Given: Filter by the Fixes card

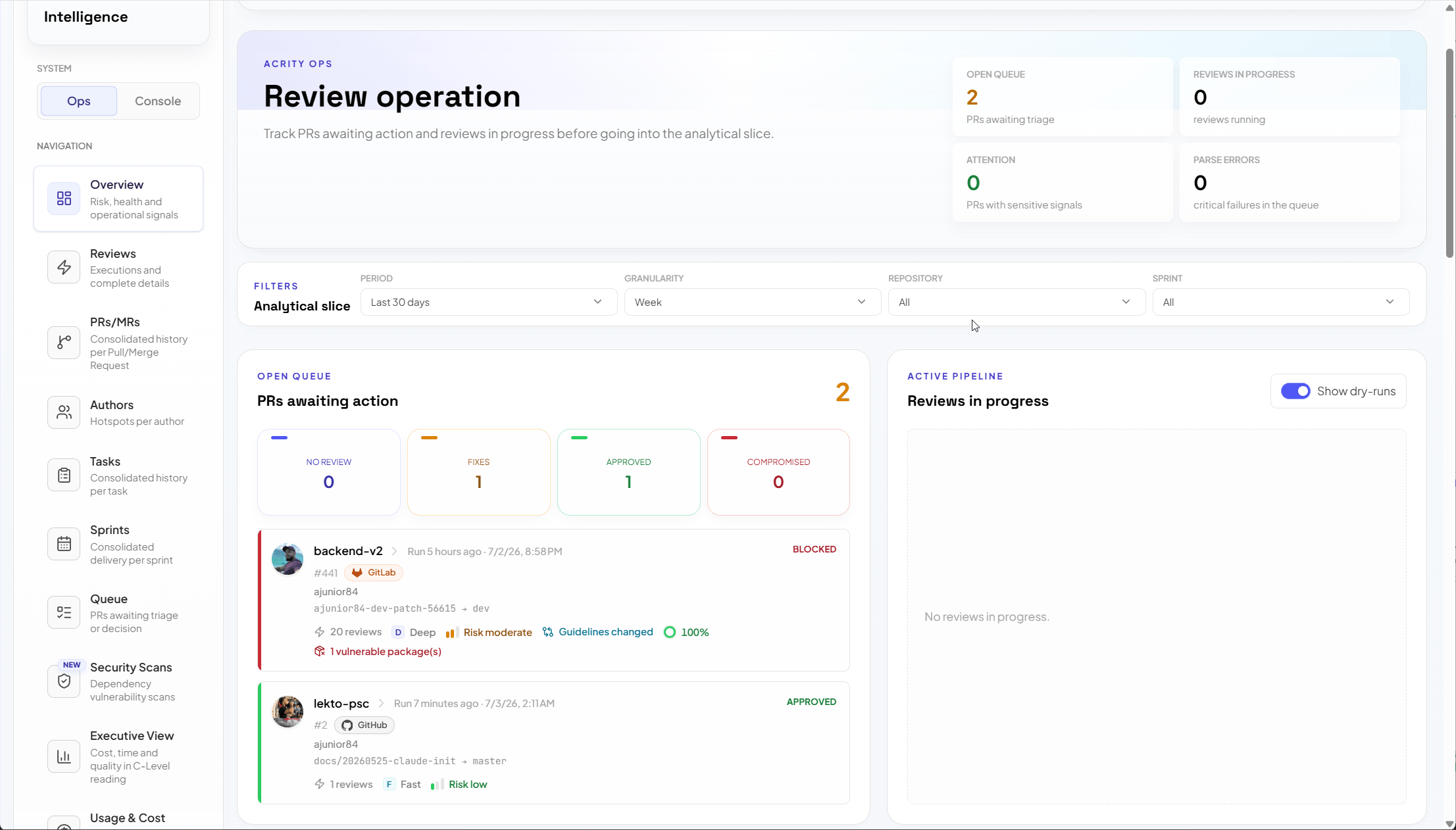Looking at the screenshot, I should pyautogui.click(x=479, y=472).
